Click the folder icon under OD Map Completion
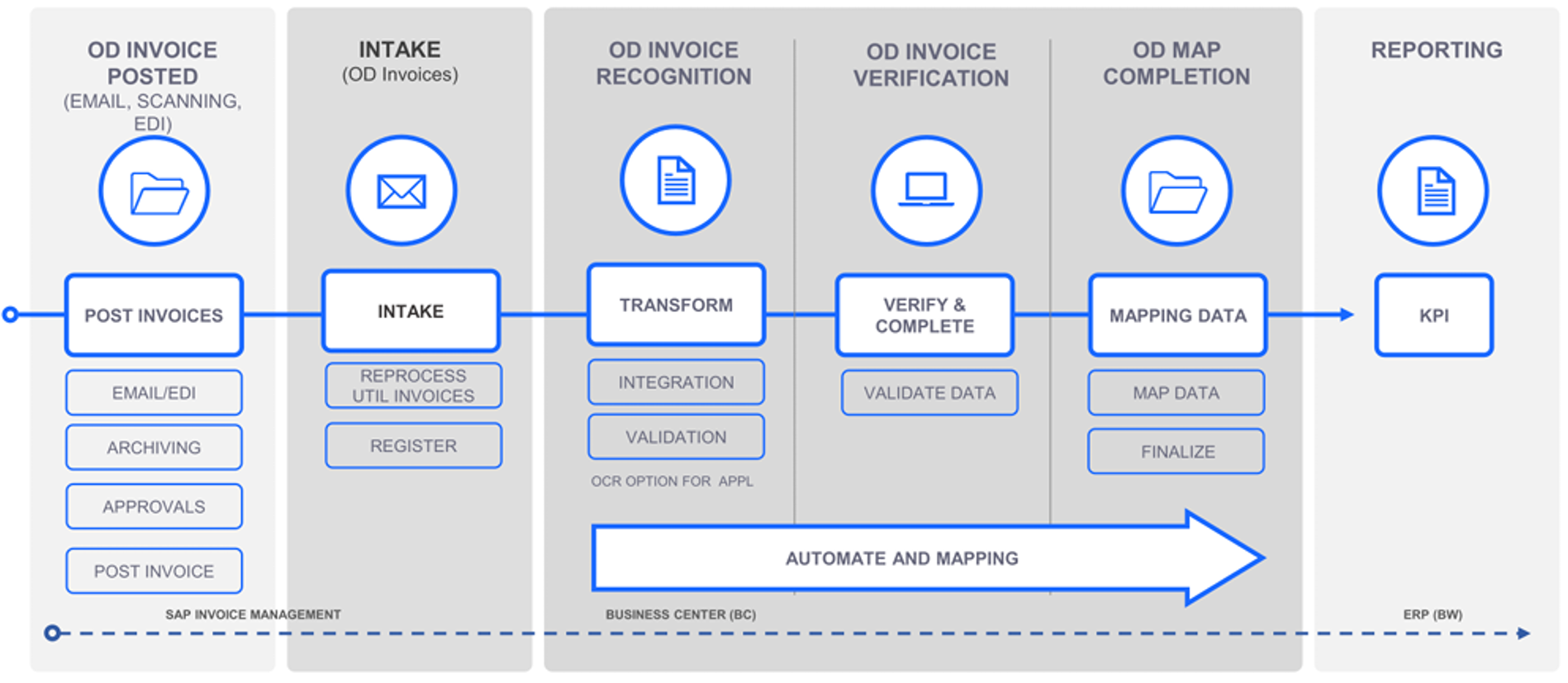Image resolution: width=1568 pixels, height=683 pixels. pyautogui.click(x=1176, y=191)
